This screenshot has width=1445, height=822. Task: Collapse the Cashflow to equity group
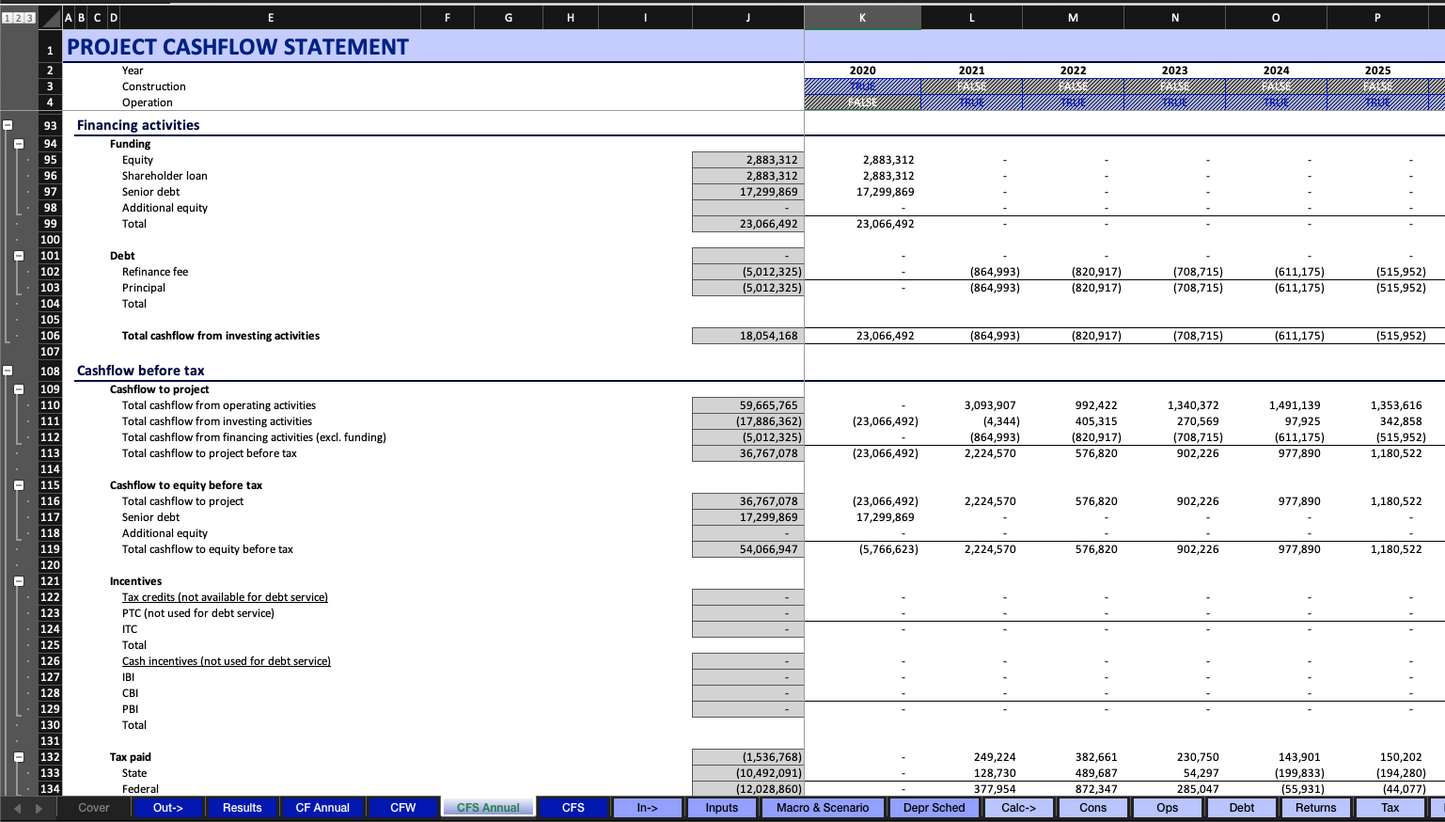click(19, 485)
